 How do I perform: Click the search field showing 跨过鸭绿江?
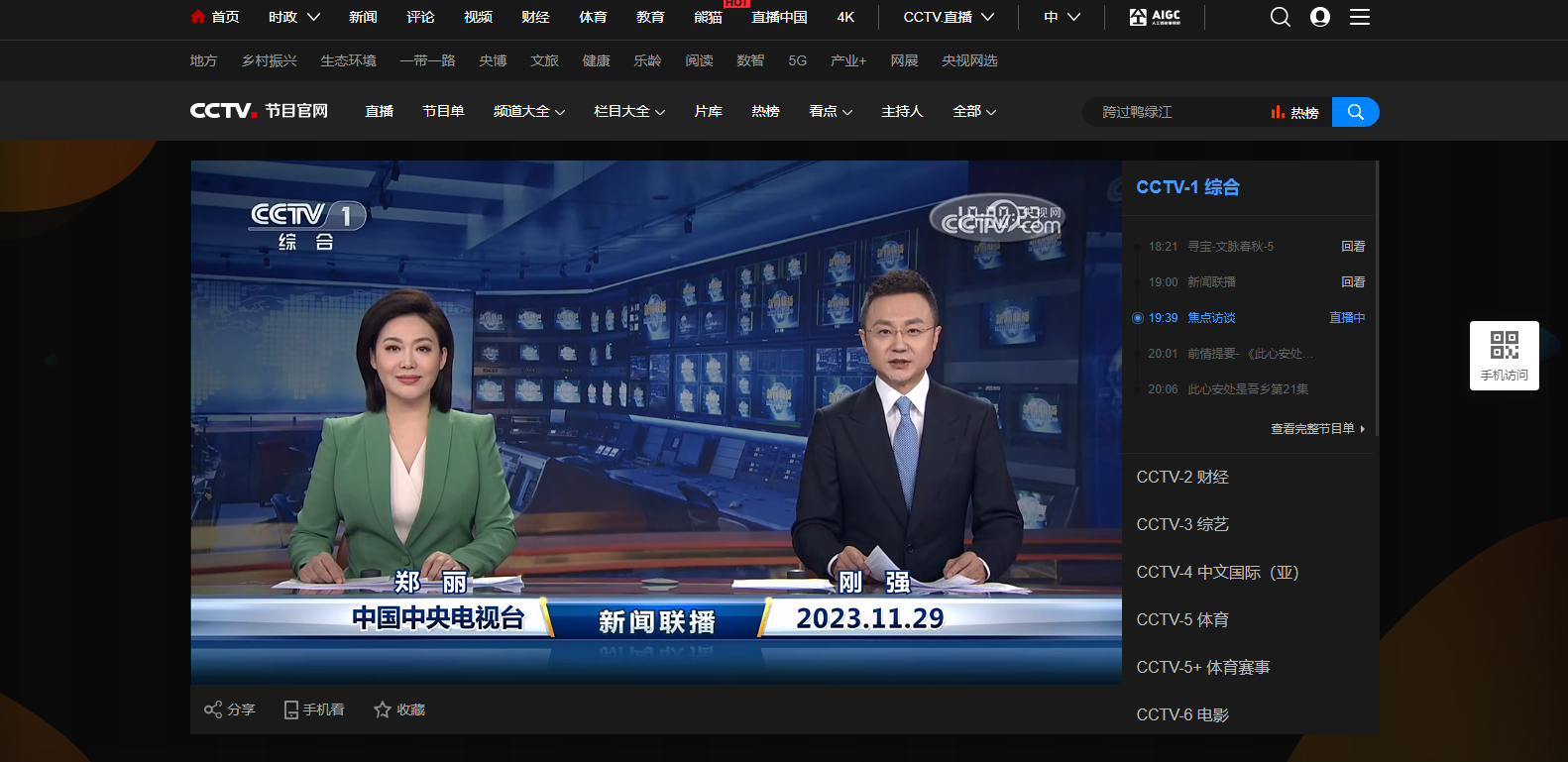1175,112
